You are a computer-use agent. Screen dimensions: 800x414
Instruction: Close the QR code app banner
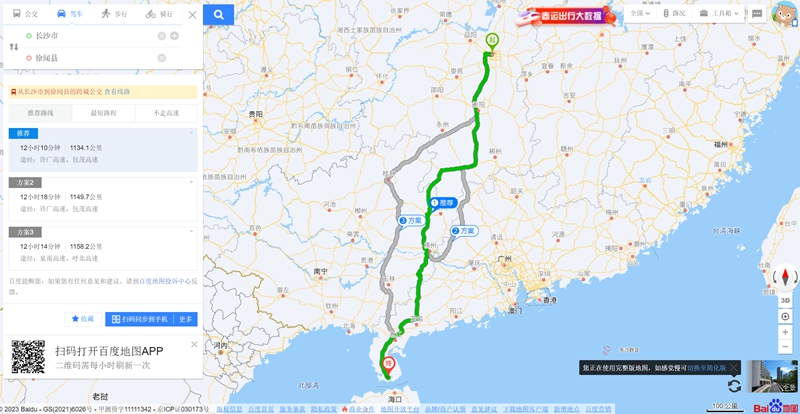pyautogui.click(x=194, y=344)
